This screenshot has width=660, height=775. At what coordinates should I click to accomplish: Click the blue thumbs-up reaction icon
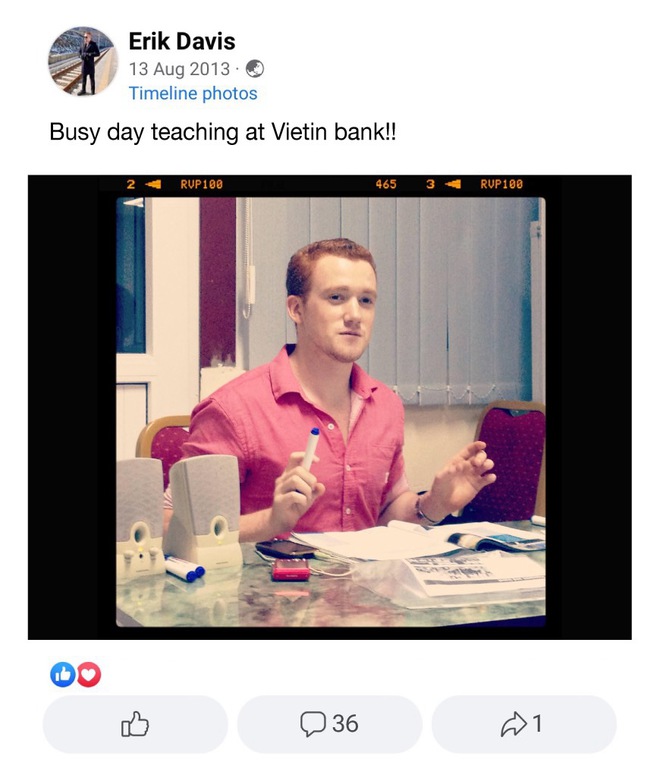point(63,676)
